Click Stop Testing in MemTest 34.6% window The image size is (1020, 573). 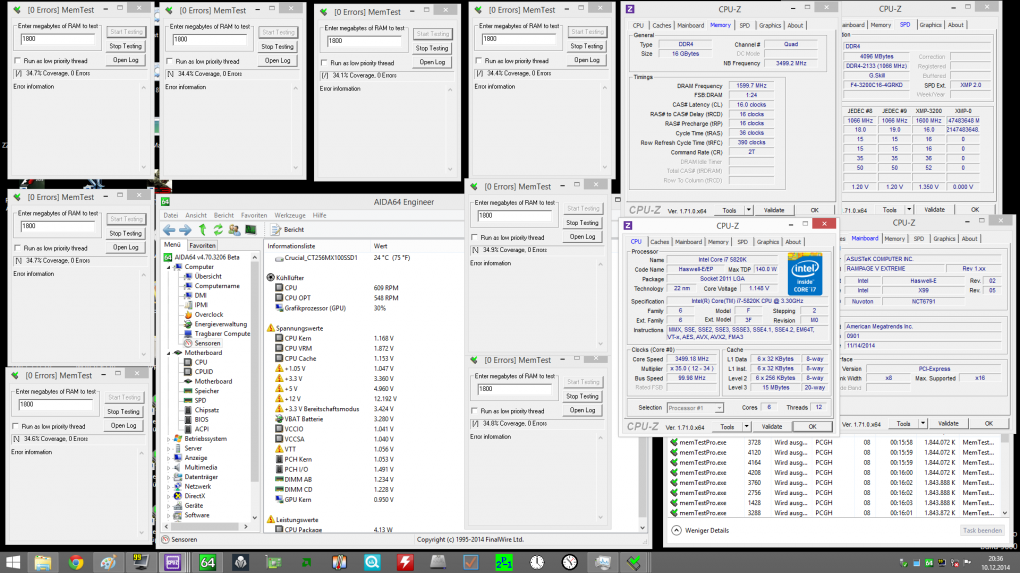[x=123, y=412]
